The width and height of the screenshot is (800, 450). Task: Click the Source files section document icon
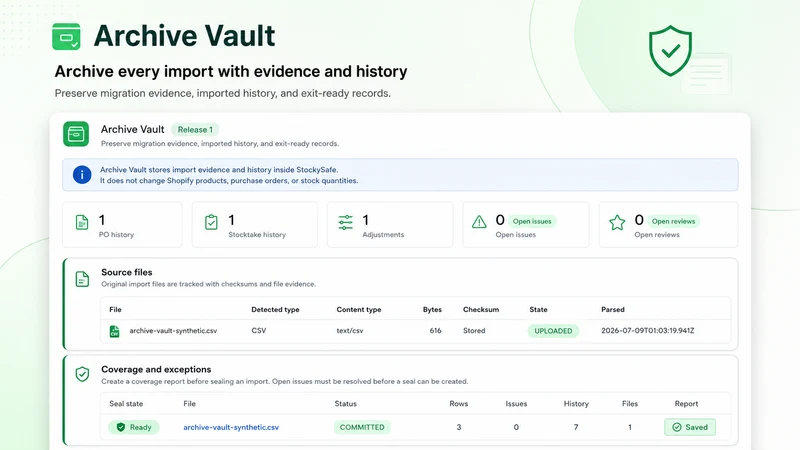pyautogui.click(x=82, y=279)
